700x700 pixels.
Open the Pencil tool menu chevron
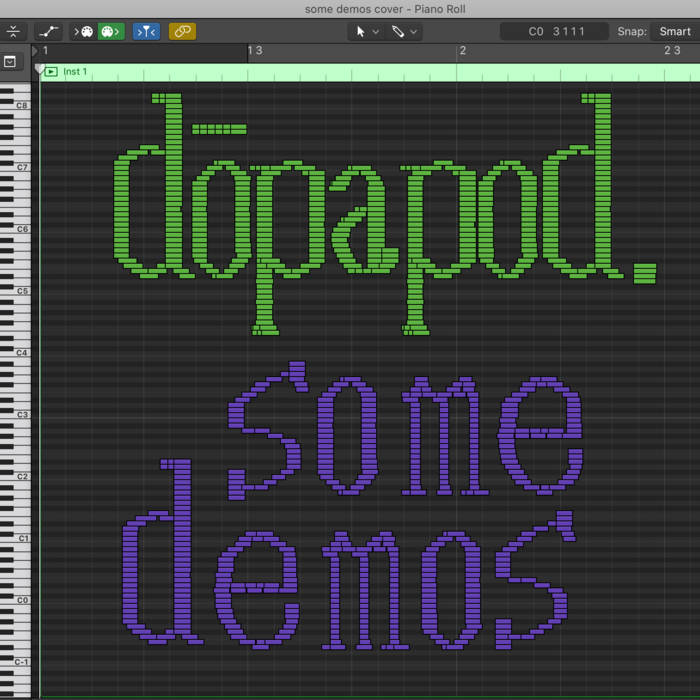(x=413, y=32)
